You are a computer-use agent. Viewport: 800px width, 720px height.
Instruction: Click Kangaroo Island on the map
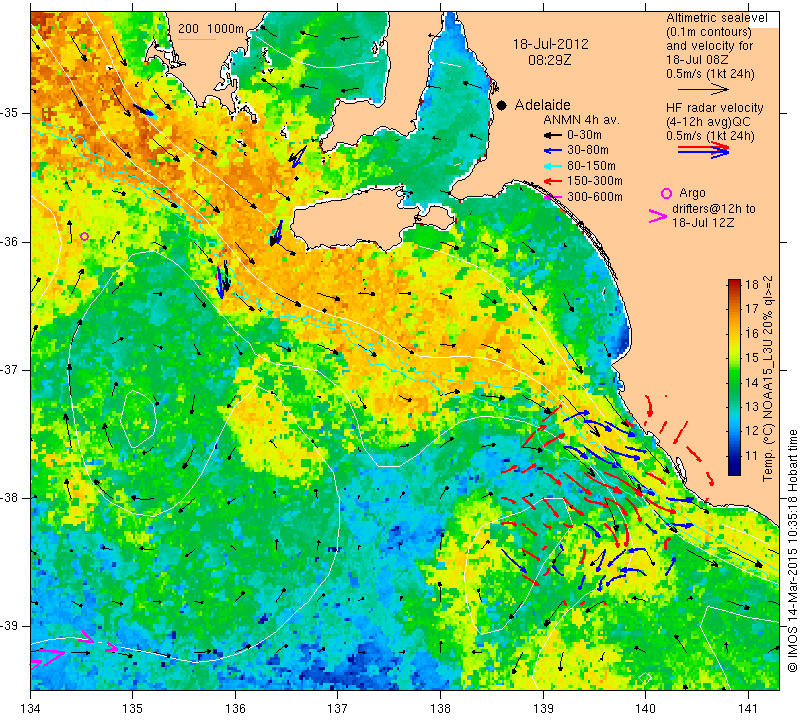tap(357, 219)
